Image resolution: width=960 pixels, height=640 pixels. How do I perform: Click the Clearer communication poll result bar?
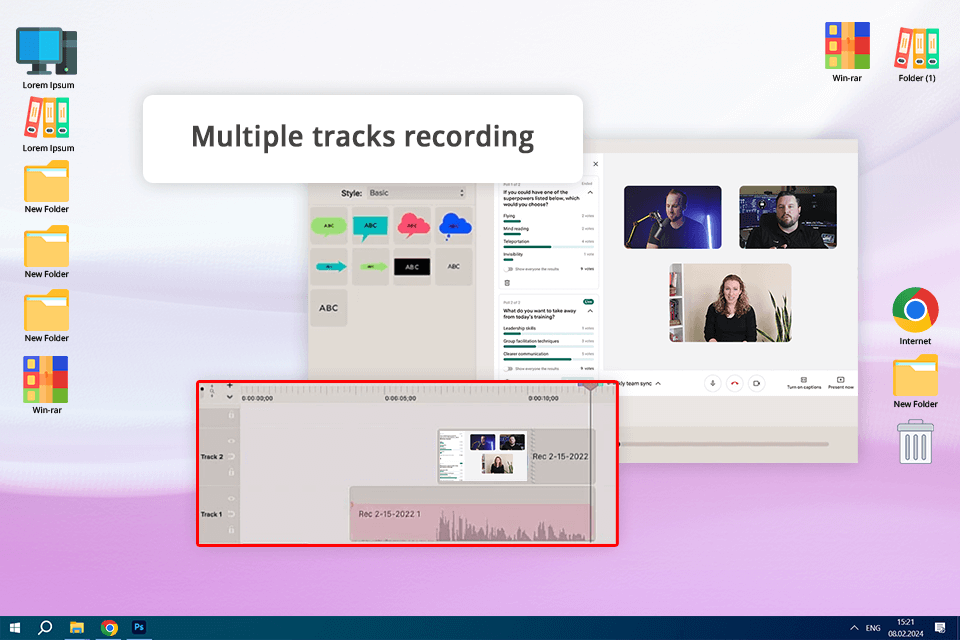point(549,359)
